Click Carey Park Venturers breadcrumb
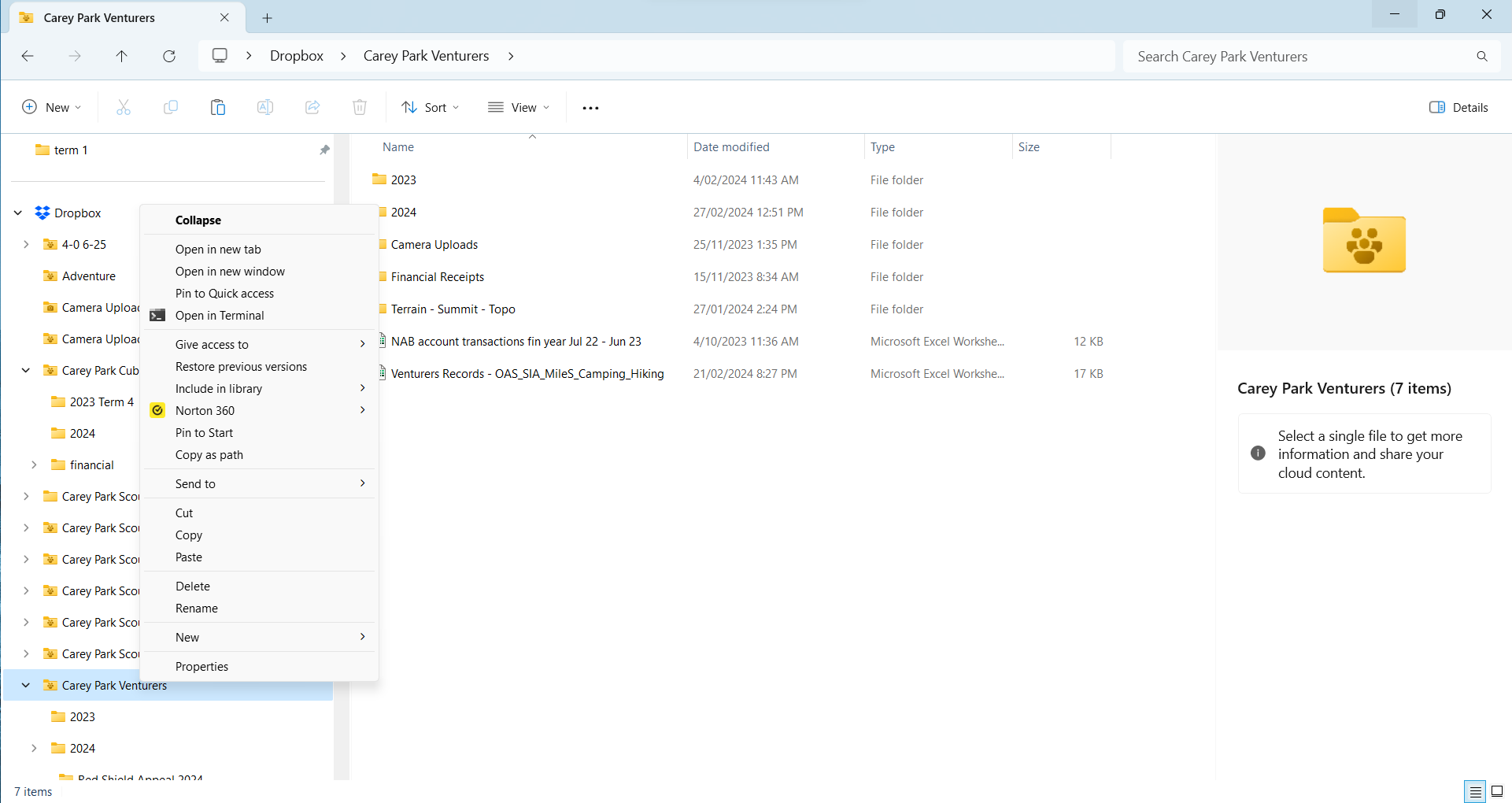 (x=426, y=56)
